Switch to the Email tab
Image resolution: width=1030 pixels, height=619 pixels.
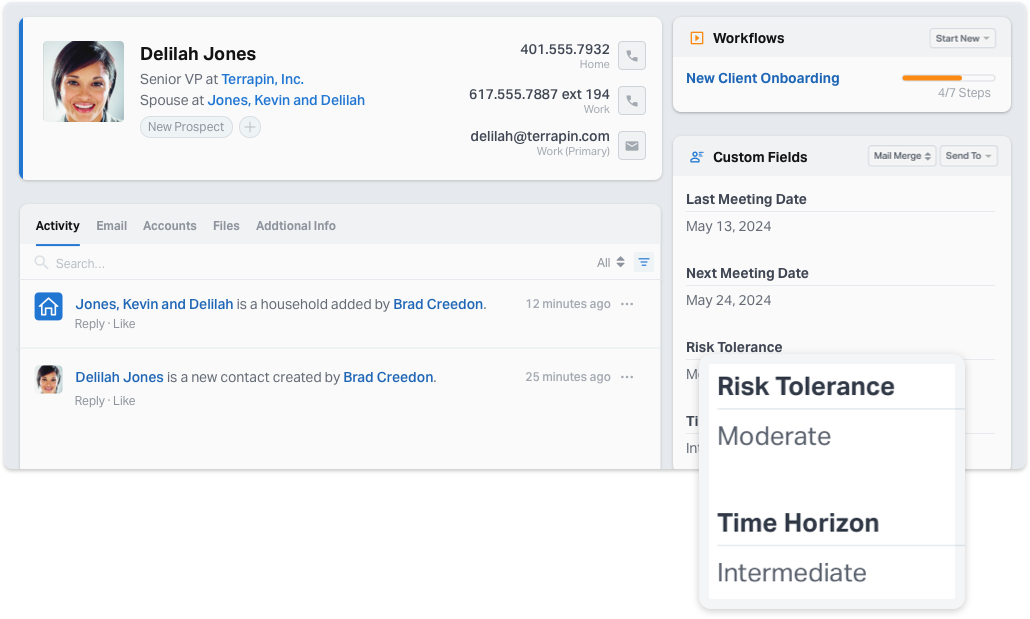tap(112, 225)
